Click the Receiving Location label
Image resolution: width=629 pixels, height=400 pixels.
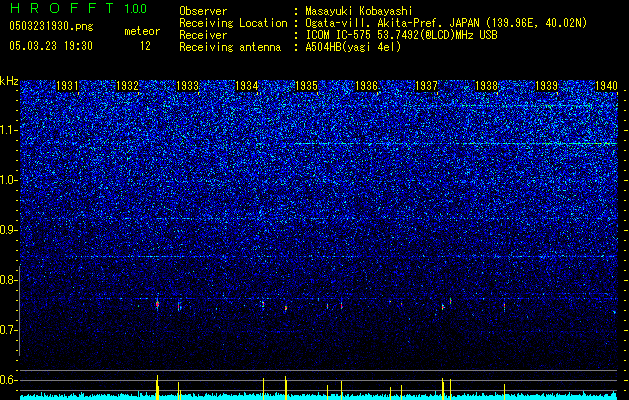tap(233, 23)
